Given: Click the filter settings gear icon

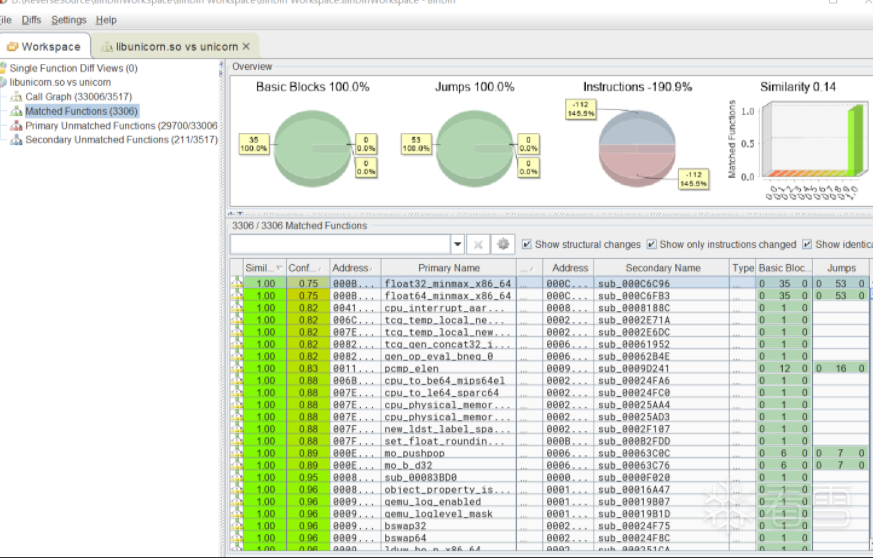Looking at the screenshot, I should point(503,244).
